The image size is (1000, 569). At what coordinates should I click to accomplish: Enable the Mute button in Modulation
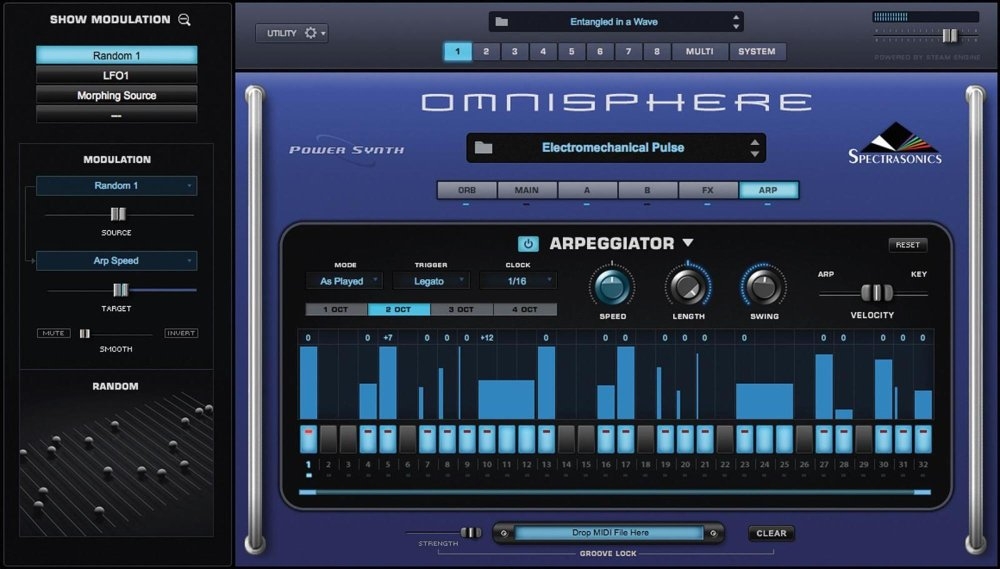pyautogui.click(x=54, y=333)
